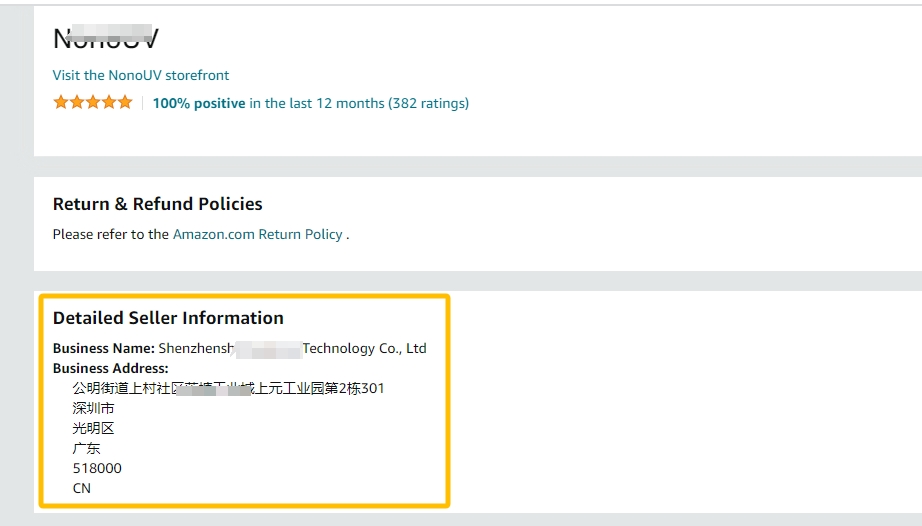Select the street address line ending in 301
The width and height of the screenshot is (922, 526).
pyautogui.click(x=228, y=388)
